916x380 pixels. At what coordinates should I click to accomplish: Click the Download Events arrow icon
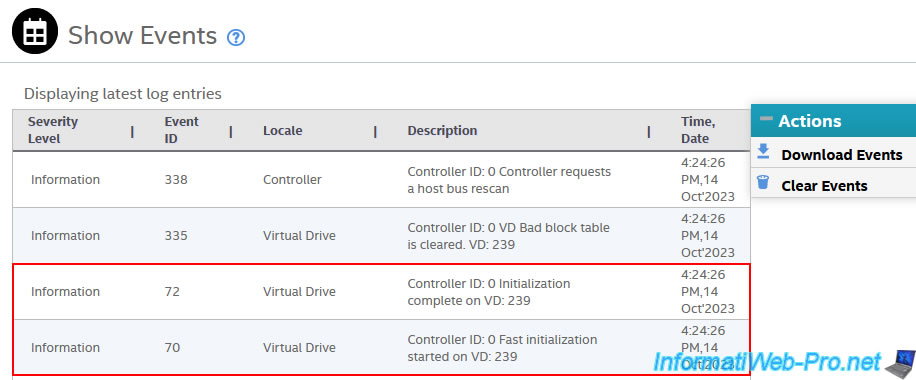point(763,152)
